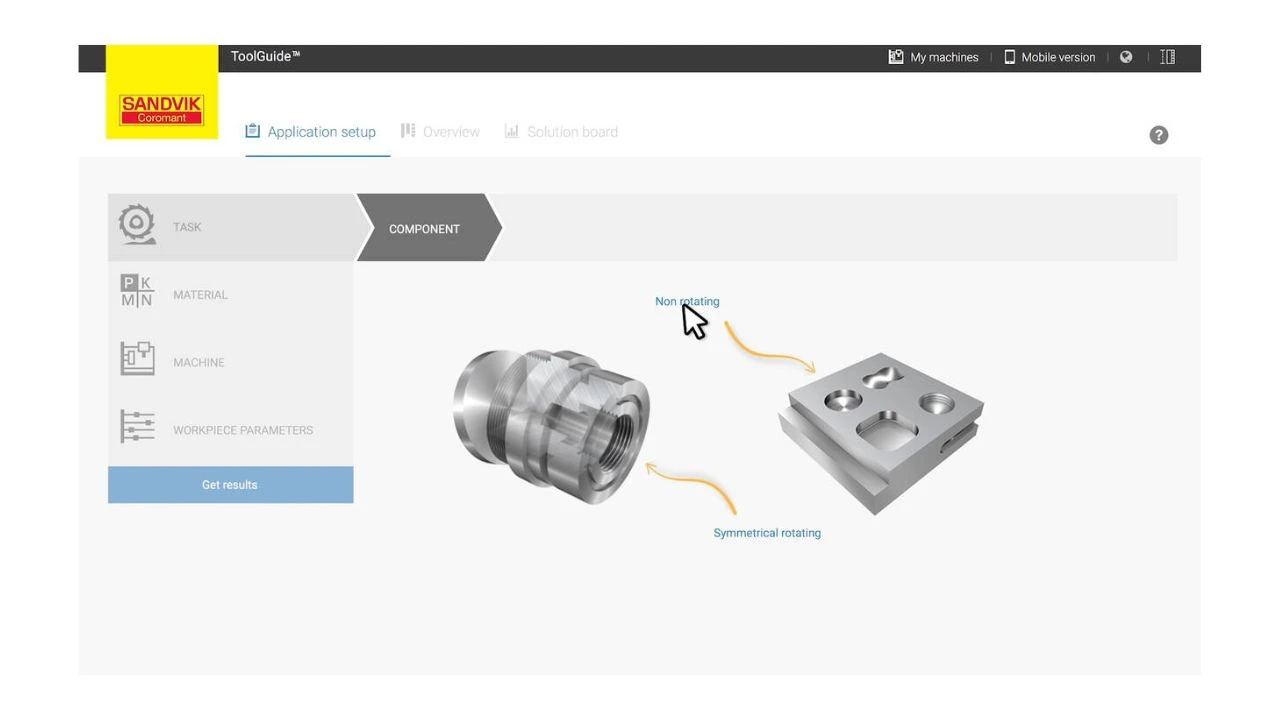Click the ruler units icon in top bar
1280x720 pixels.
pos(1167,57)
